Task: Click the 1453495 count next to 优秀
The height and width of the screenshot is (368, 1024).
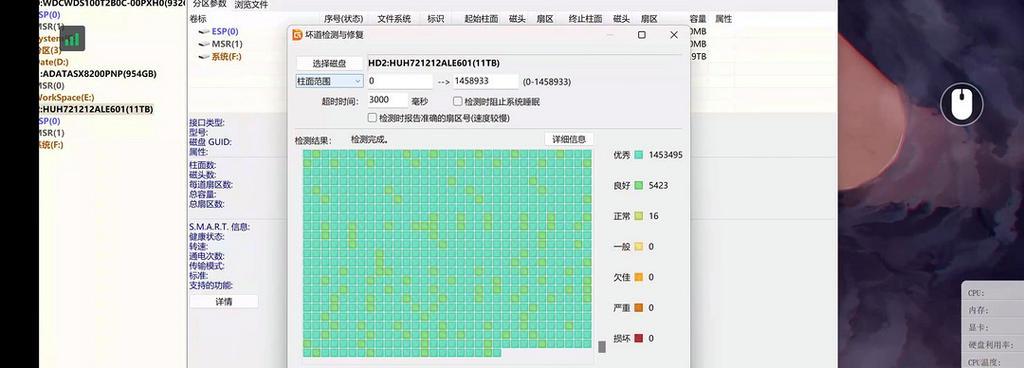Action: point(665,155)
